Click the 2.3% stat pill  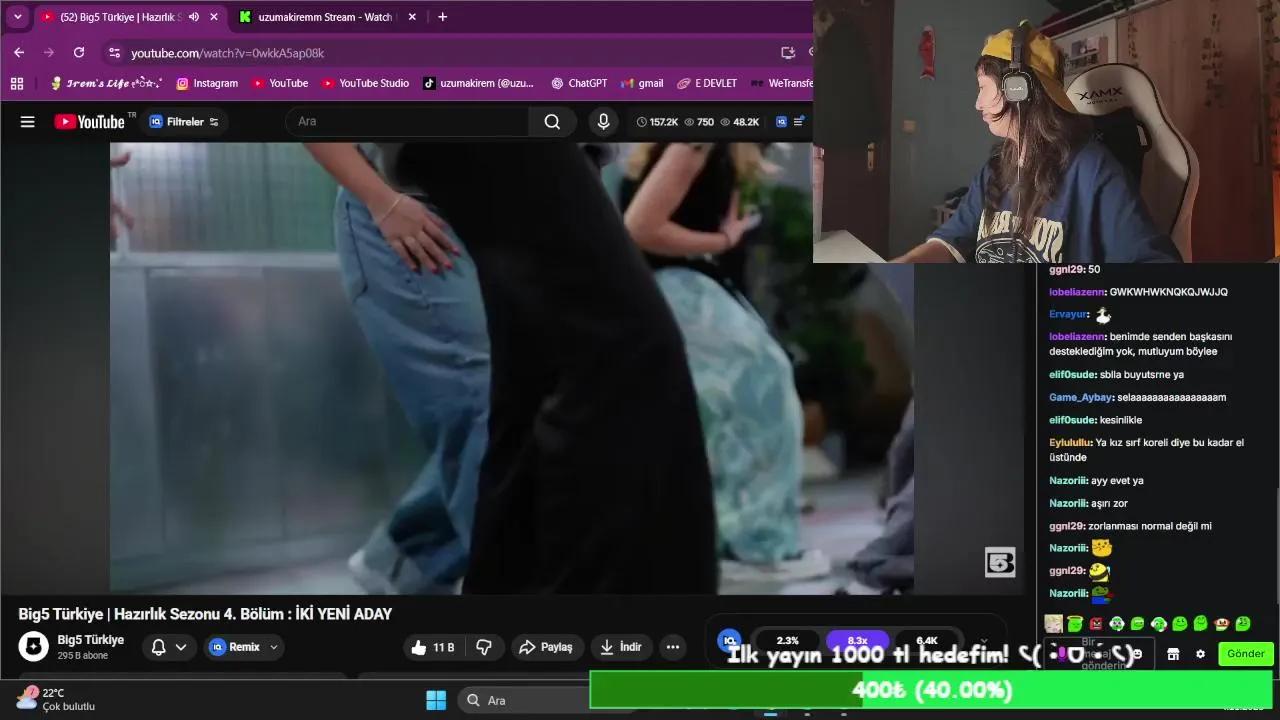(788, 640)
